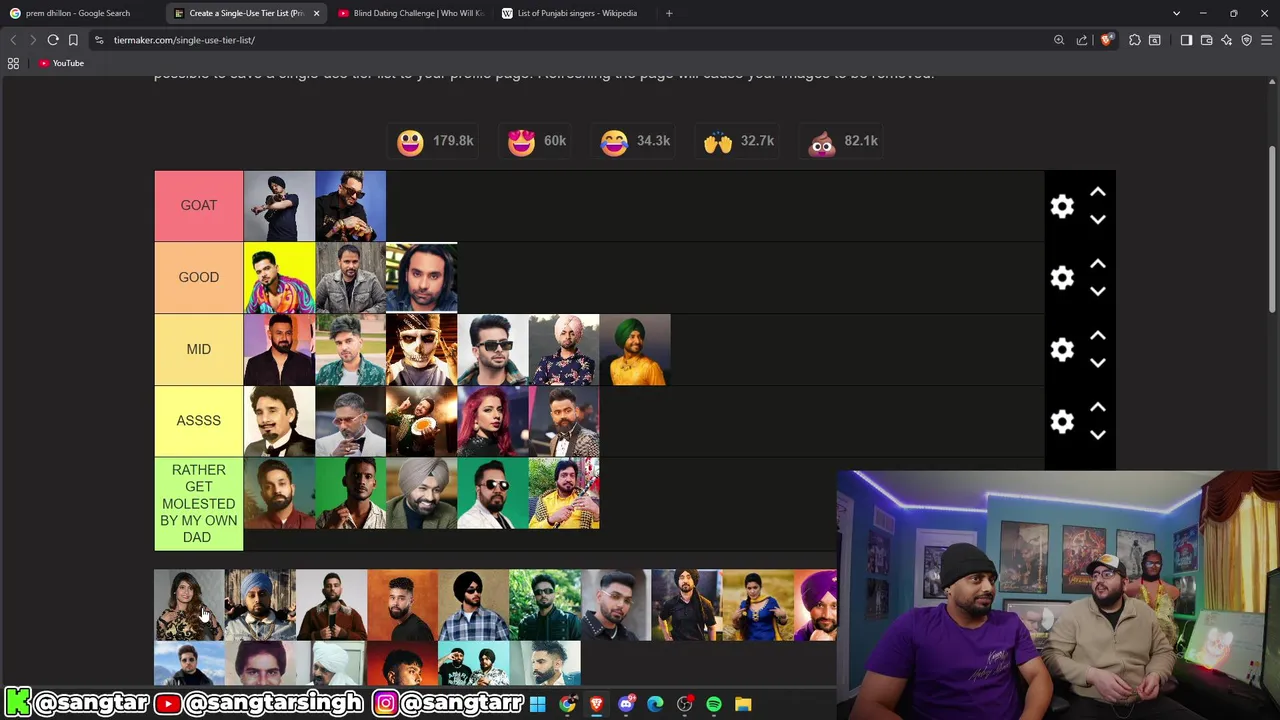The height and width of the screenshot is (720, 1280).
Task: Select the GOOD tier label
Action: coord(198,278)
